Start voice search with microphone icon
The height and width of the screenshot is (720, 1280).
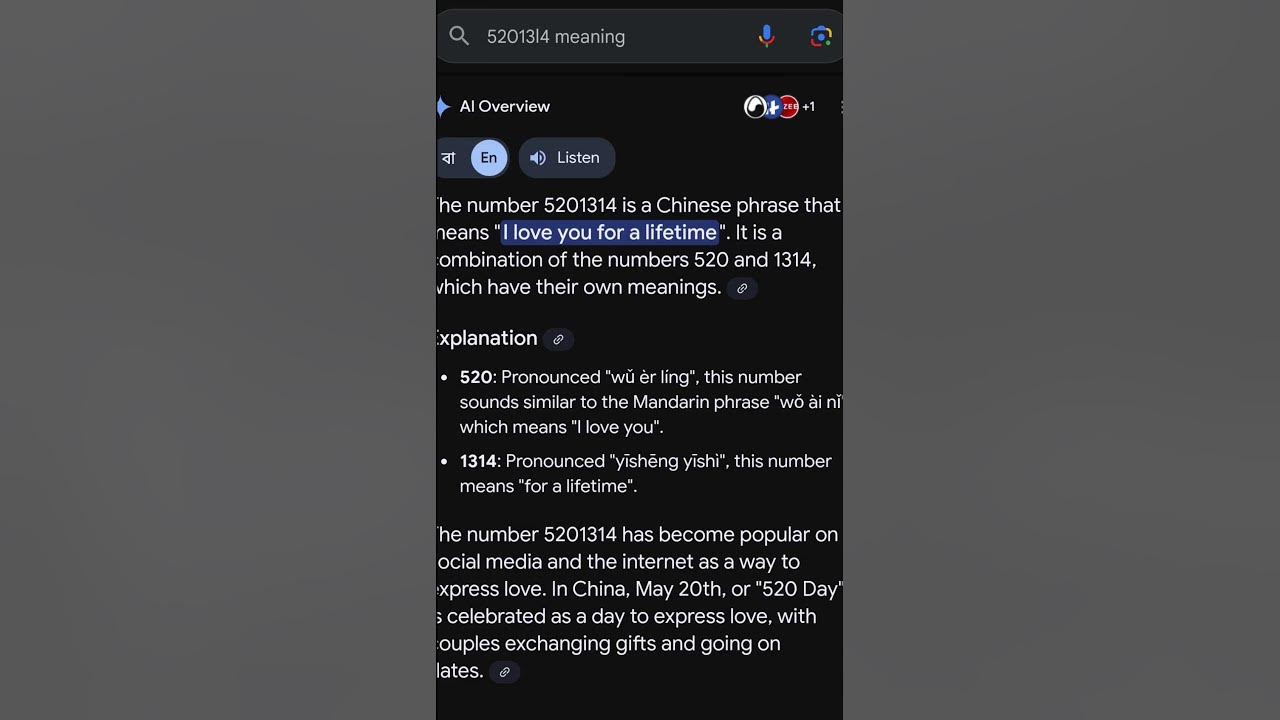[766, 36]
